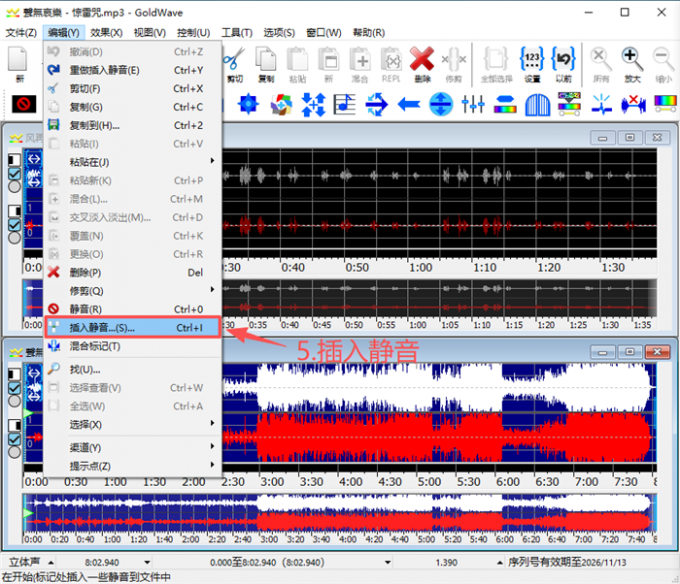Open the 8:02.940 length dropdown in status bar
This screenshot has height=584, width=680.
147,563
